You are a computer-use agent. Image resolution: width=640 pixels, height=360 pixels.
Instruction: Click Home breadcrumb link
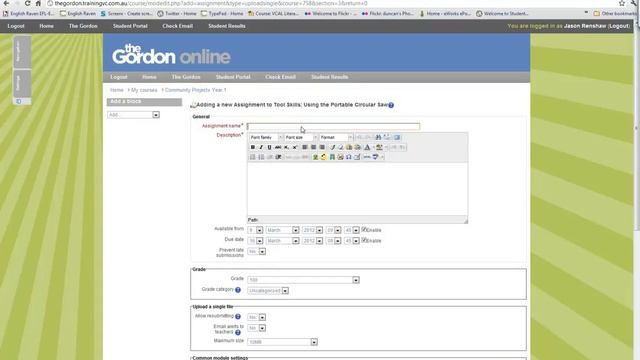pos(116,90)
